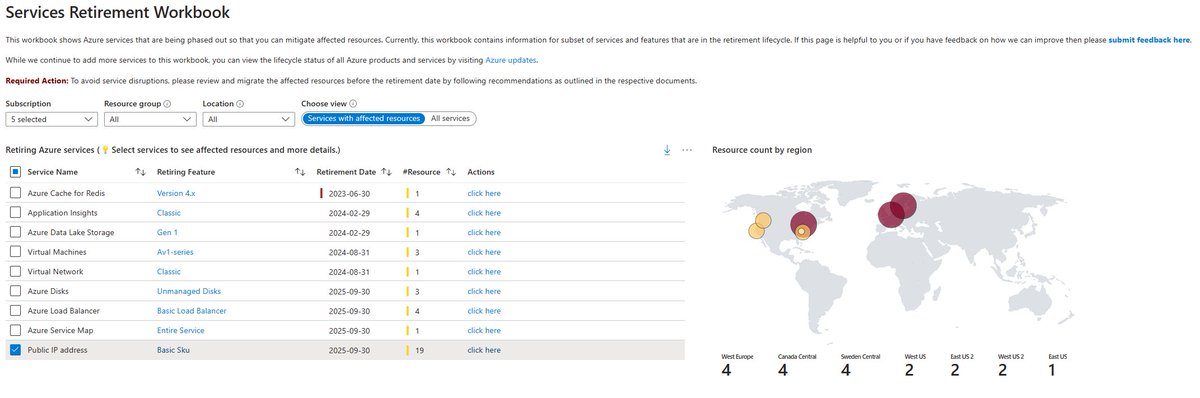The image size is (1200, 398).
Task: Check the Azure Service Map checkbox
Action: pyautogui.click(x=15, y=330)
